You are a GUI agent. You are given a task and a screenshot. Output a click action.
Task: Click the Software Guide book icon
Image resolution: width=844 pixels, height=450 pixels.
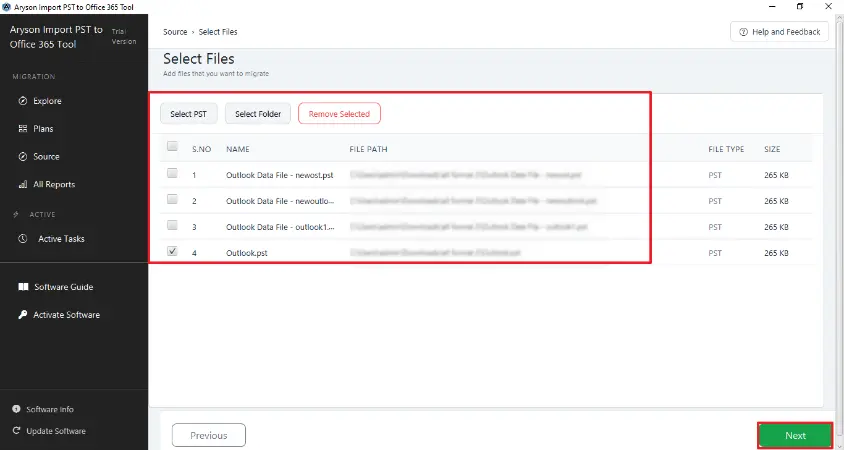23,287
